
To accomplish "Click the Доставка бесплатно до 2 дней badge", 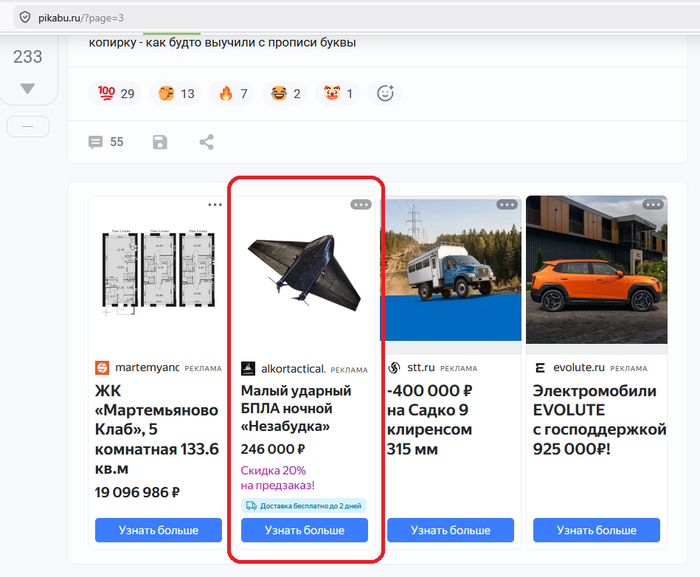I will (304, 506).
